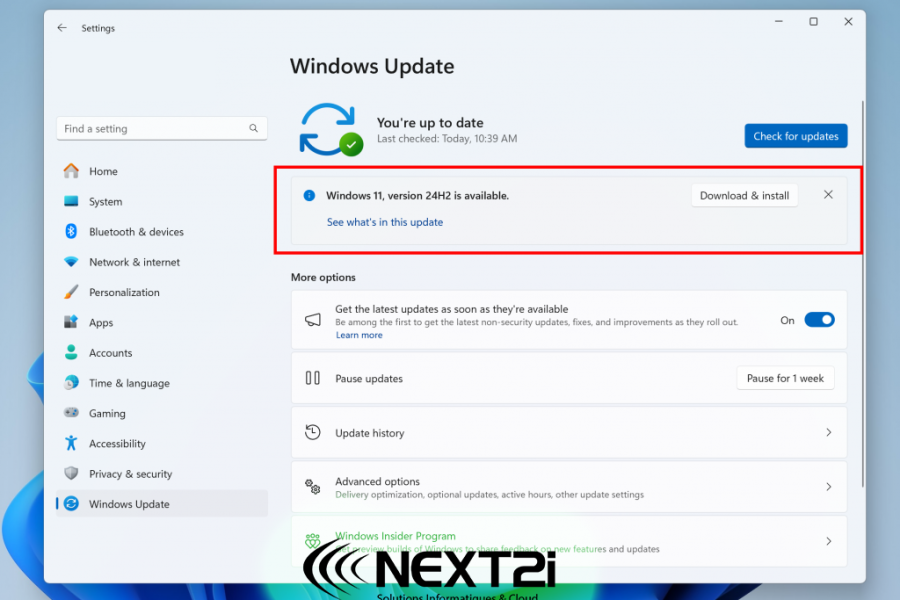Click the Privacy & security shield icon
The image size is (900, 600).
71,473
